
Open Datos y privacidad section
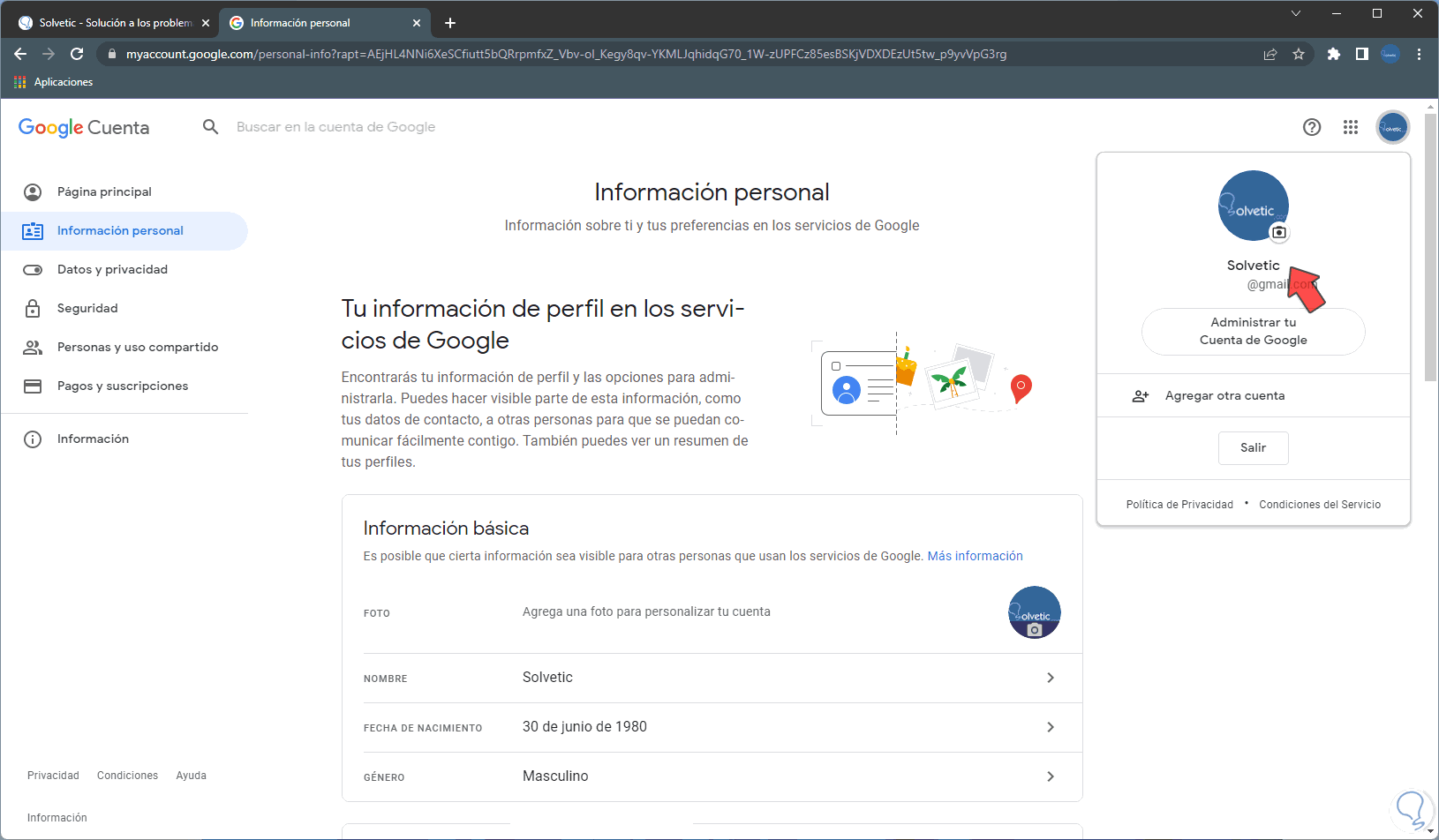[x=124, y=270]
